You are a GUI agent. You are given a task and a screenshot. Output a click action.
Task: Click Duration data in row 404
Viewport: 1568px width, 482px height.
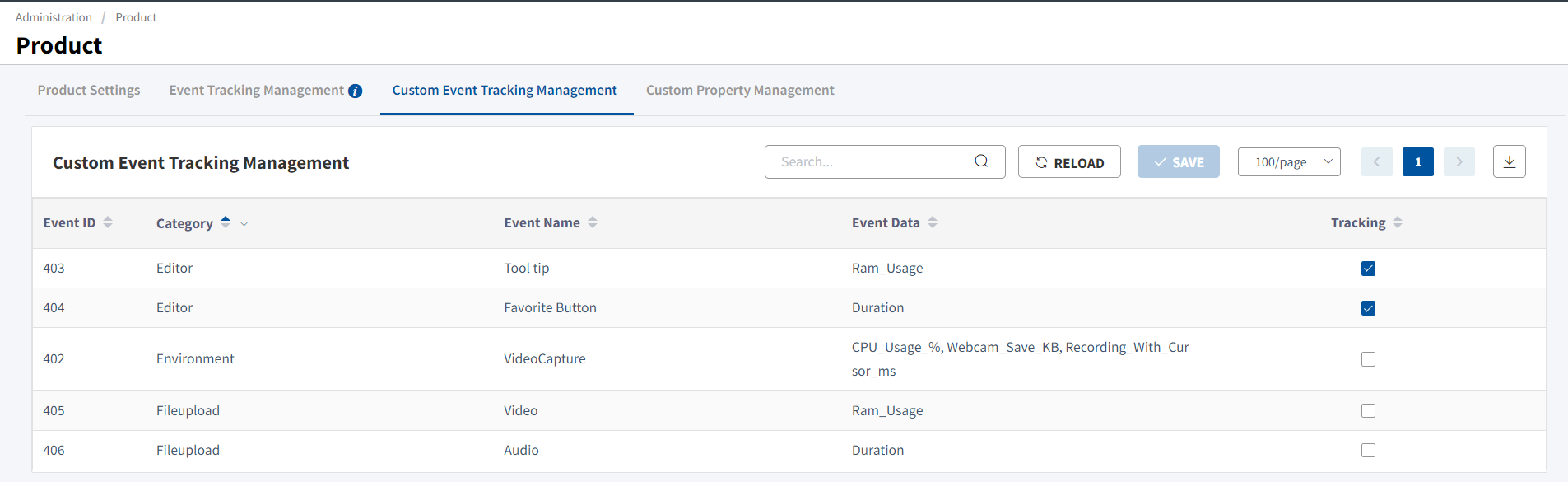[x=877, y=307]
